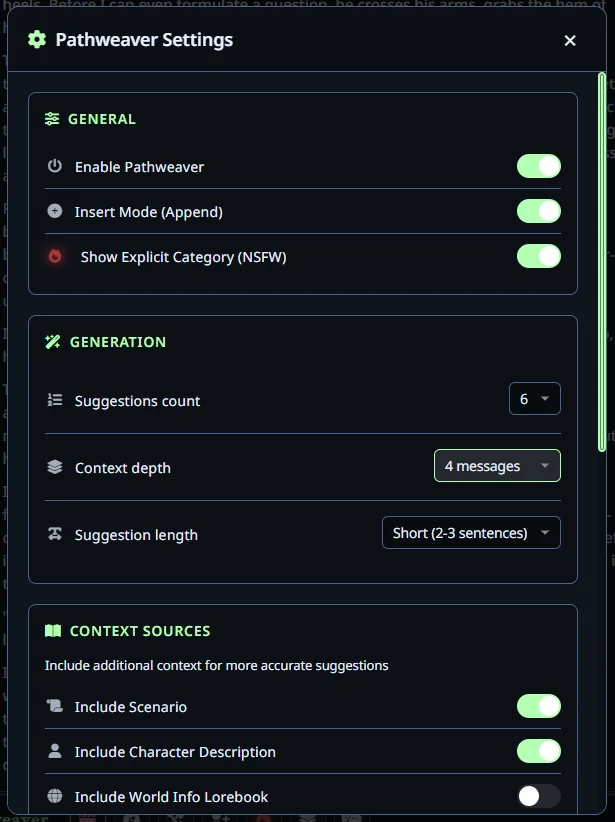The height and width of the screenshot is (822, 615).
Task: Click the person icon beside Character Description
Action: pos(55,751)
